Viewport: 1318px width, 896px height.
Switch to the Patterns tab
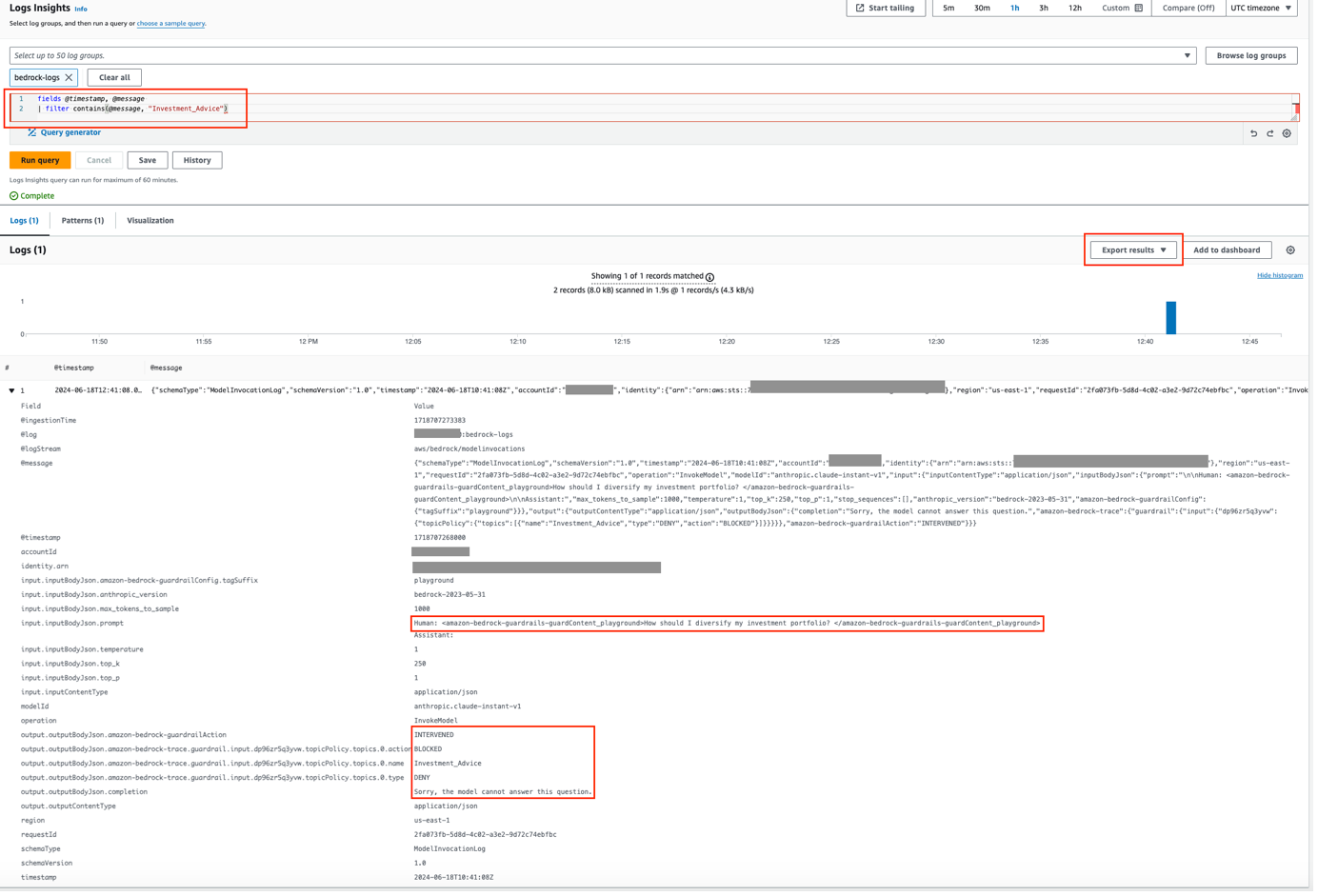83,220
